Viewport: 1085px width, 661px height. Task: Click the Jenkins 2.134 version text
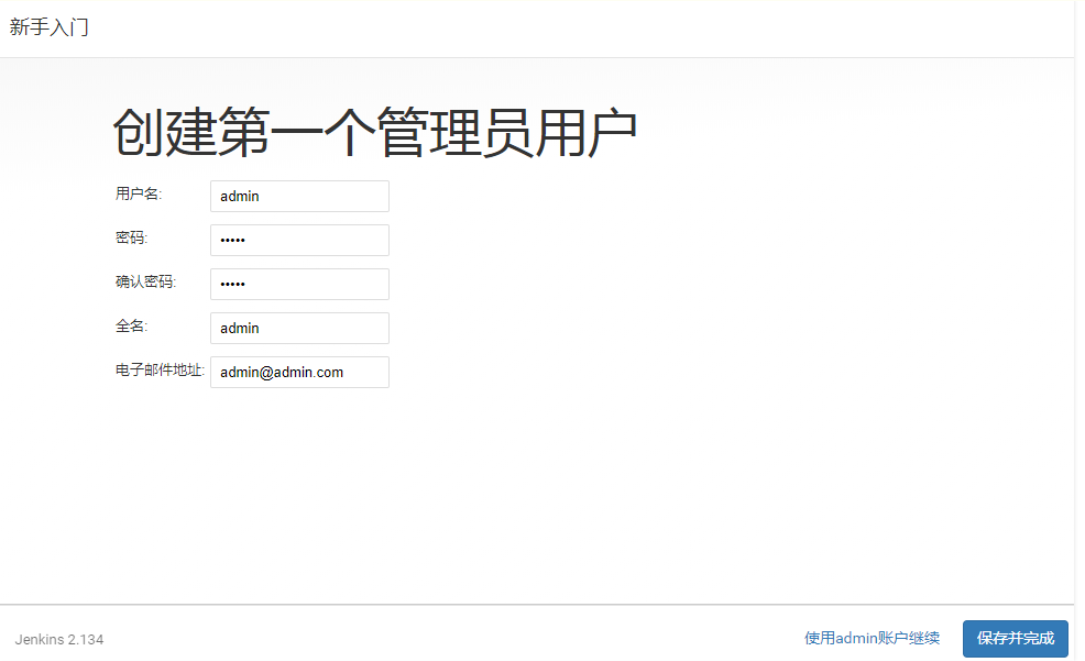tap(60, 640)
